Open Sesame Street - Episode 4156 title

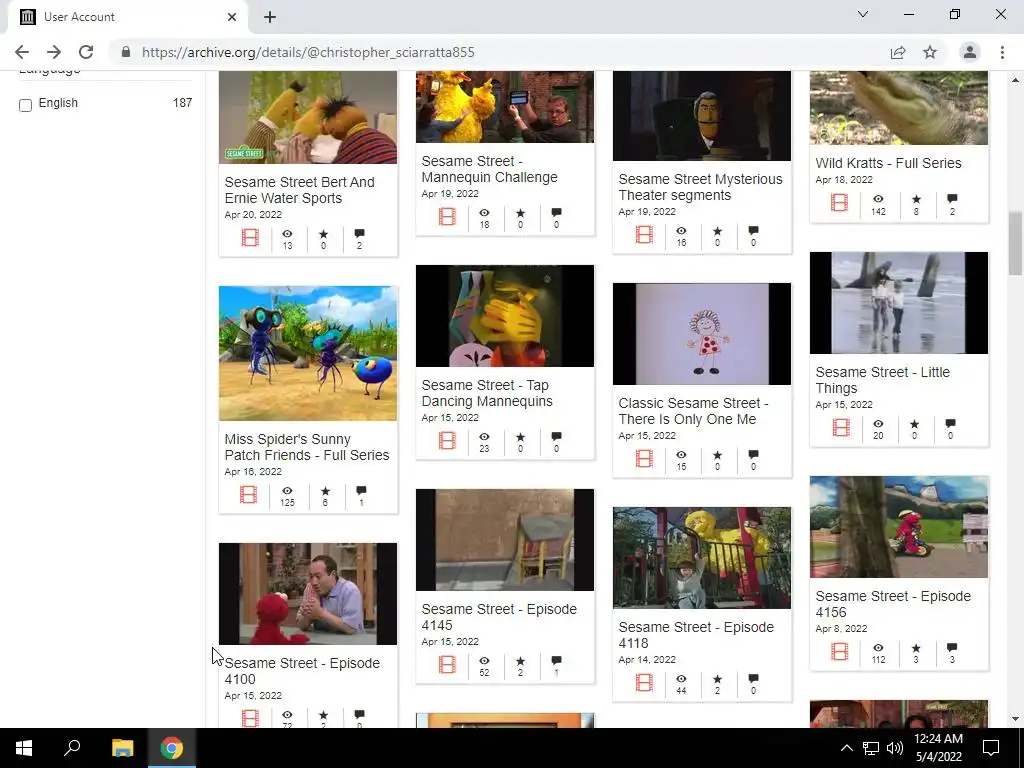893,604
